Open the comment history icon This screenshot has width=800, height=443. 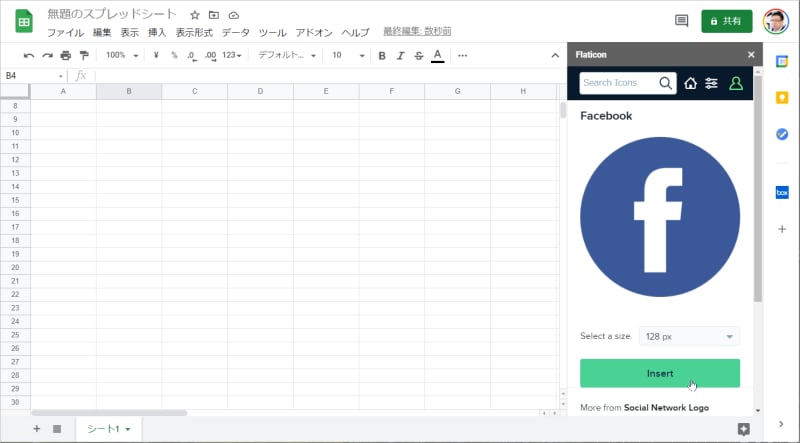point(682,21)
